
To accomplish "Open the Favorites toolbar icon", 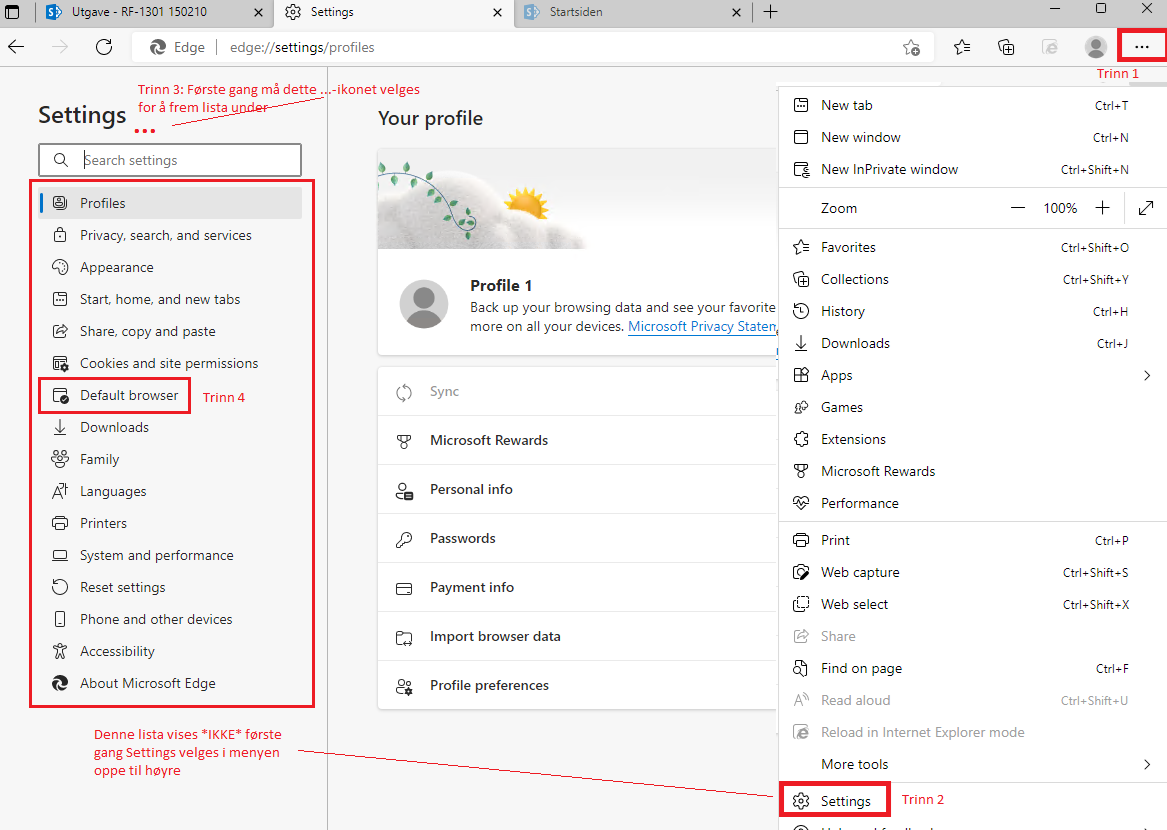I will (x=962, y=48).
